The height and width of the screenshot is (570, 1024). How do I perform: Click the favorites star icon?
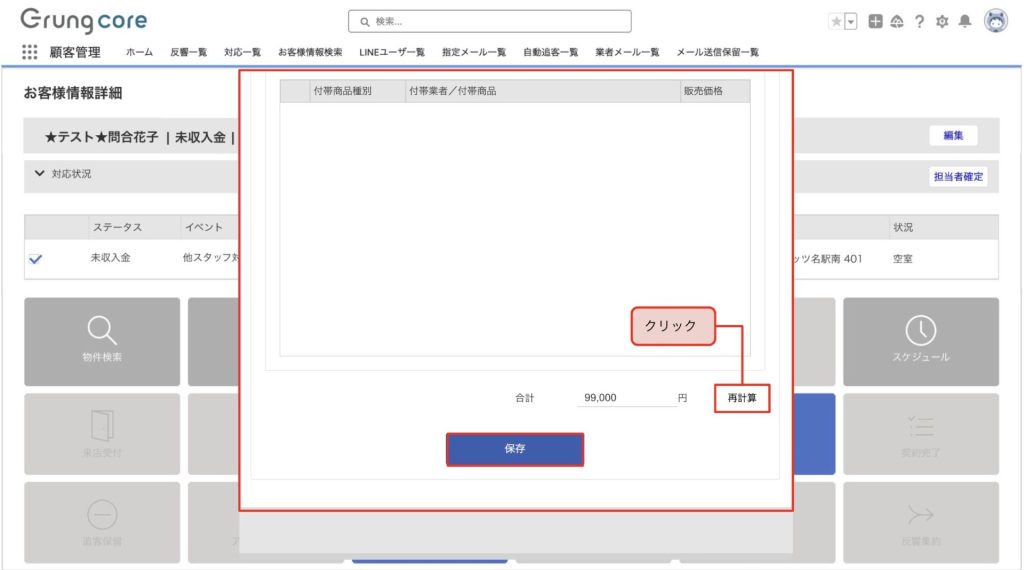click(835, 21)
